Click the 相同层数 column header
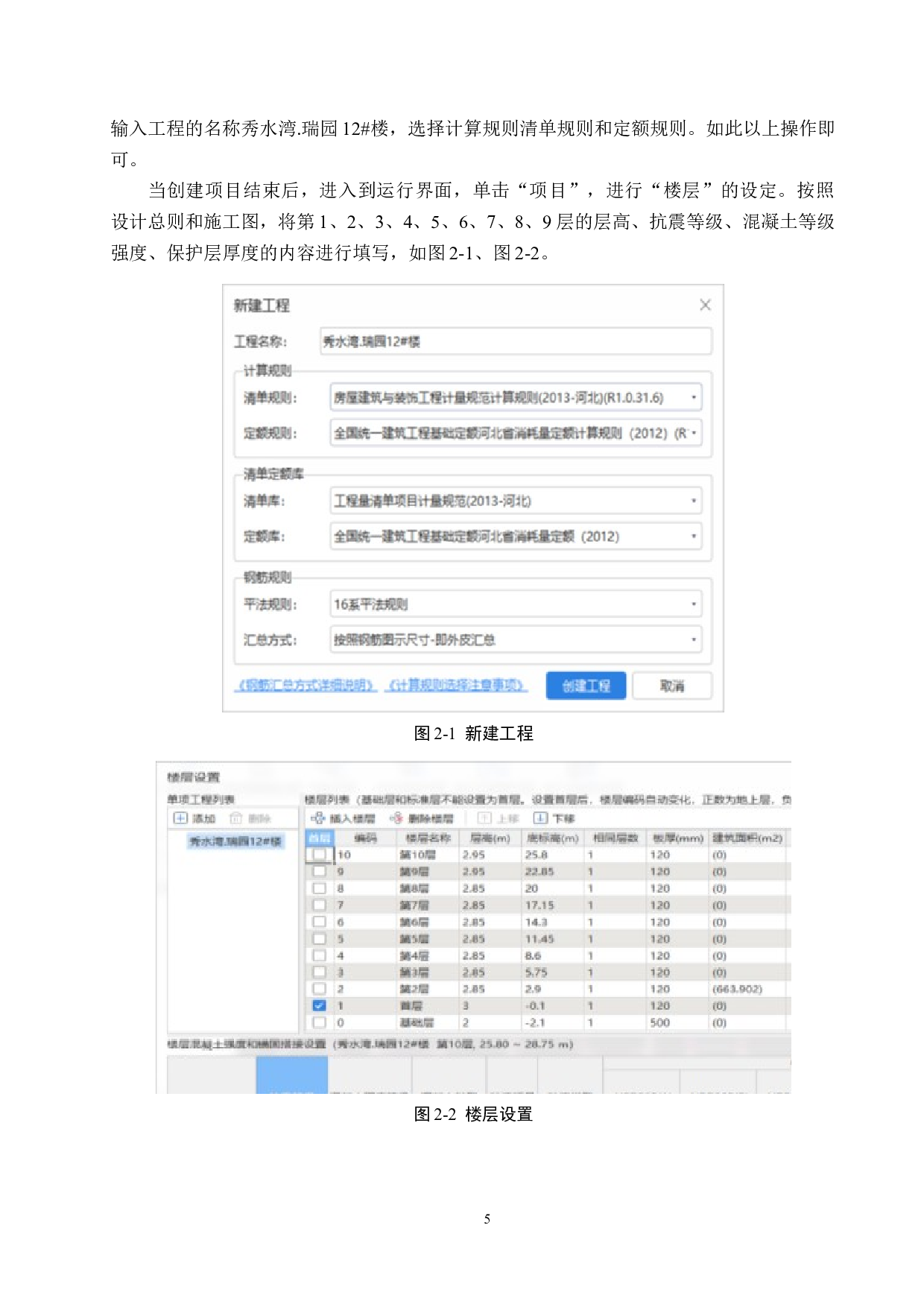 pyautogui.click(x=616, y=838)
